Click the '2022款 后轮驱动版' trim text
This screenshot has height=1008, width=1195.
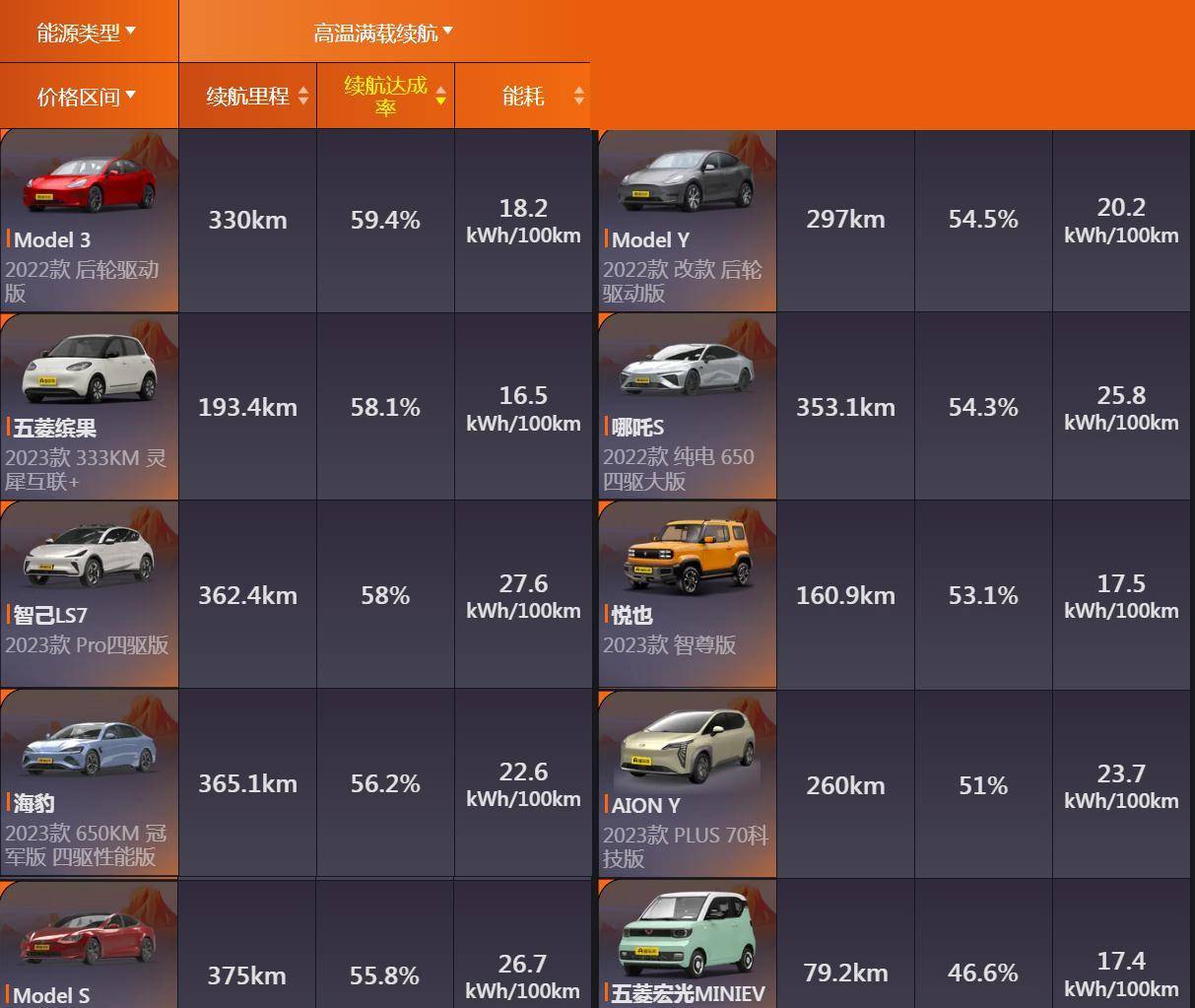[82, 281]
